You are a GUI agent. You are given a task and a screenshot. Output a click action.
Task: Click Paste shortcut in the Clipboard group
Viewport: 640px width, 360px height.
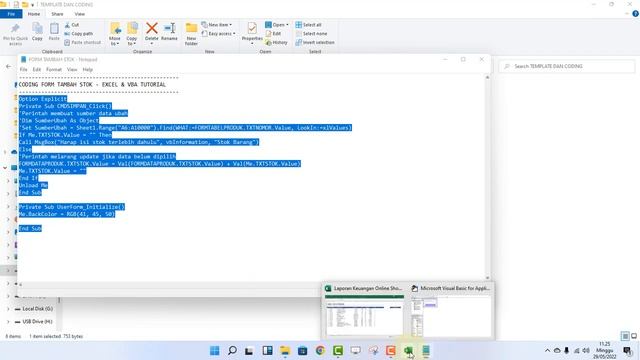(x=82, y=42)
